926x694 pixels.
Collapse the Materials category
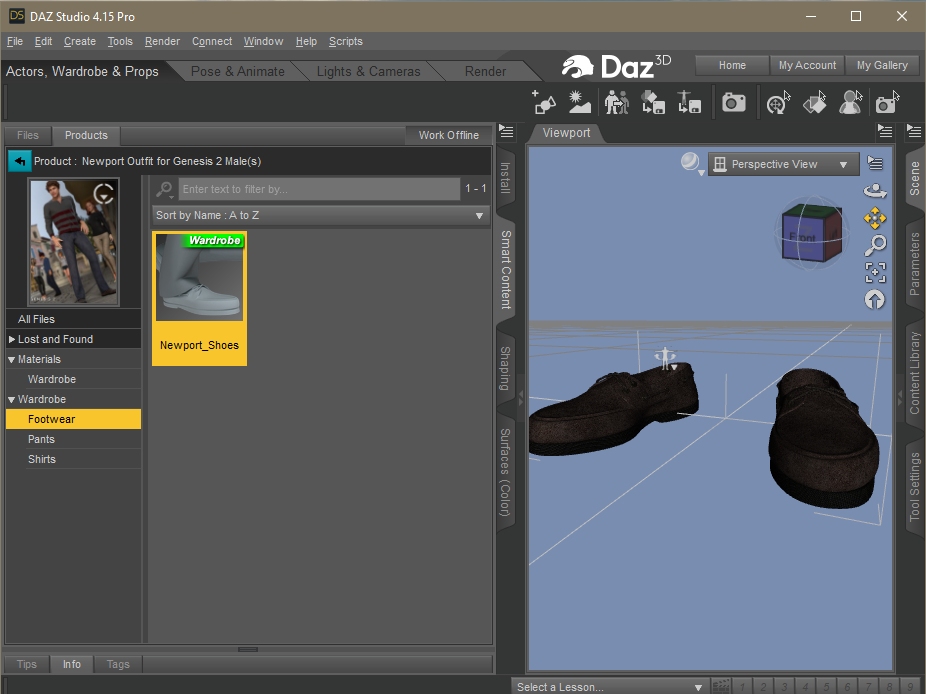12,359
